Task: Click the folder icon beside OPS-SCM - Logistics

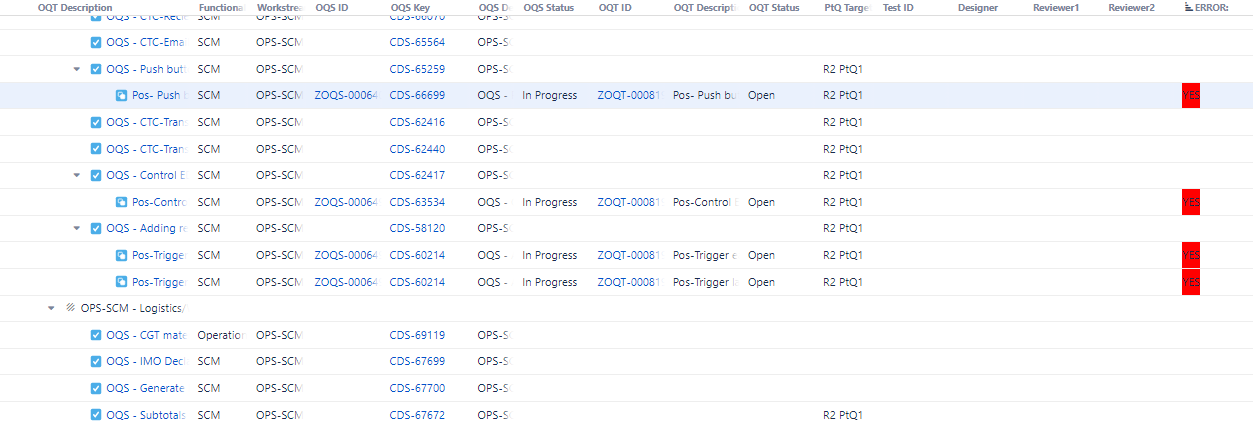Action: click(71, 308)
